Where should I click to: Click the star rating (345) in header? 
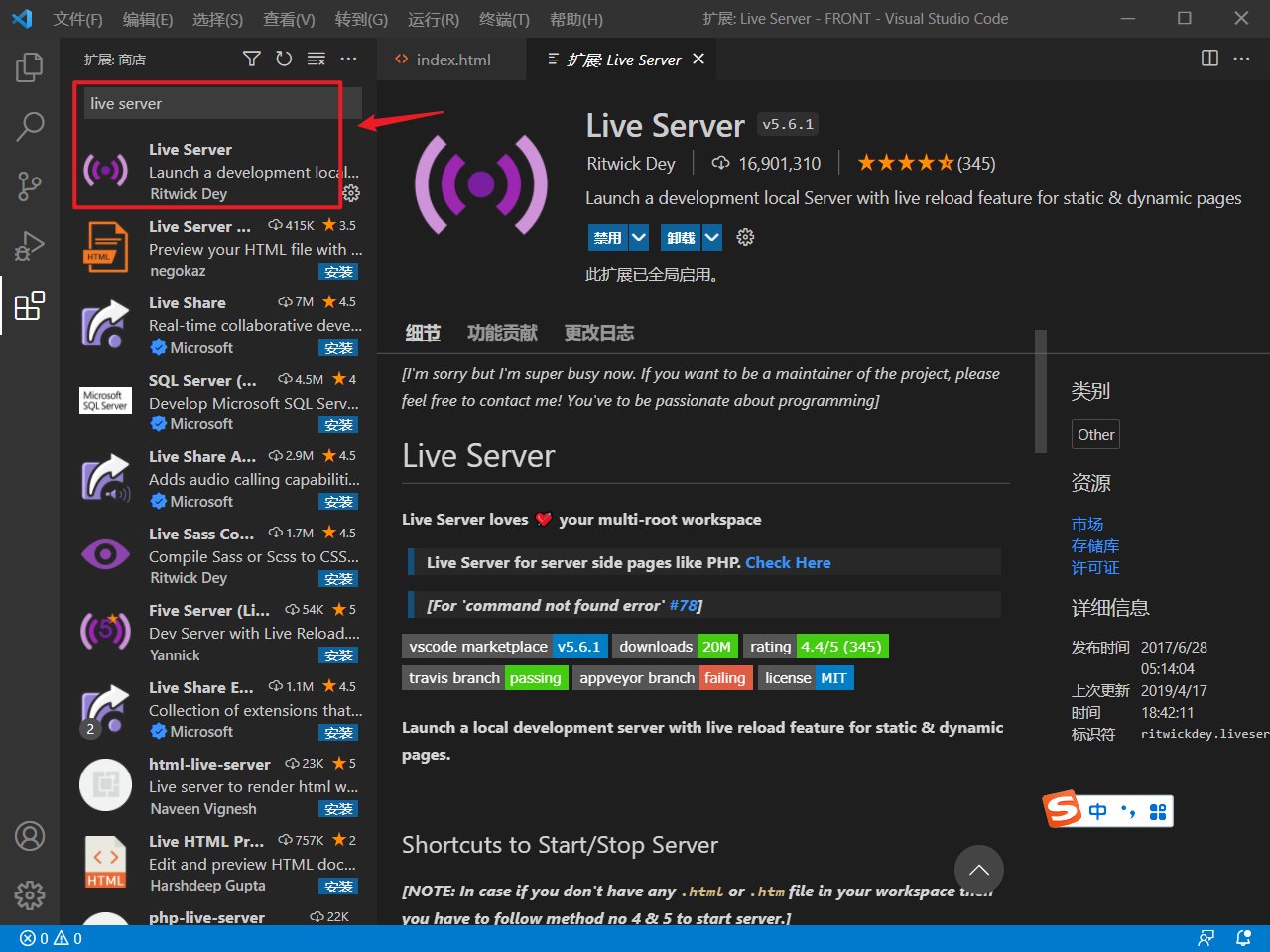927,163
